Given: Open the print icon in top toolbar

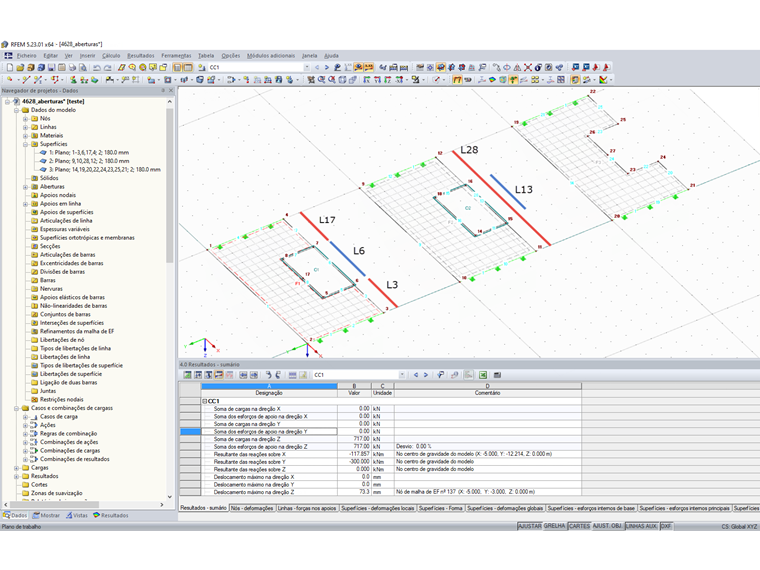Looking at the screenshot, I should tap(73, 67).
